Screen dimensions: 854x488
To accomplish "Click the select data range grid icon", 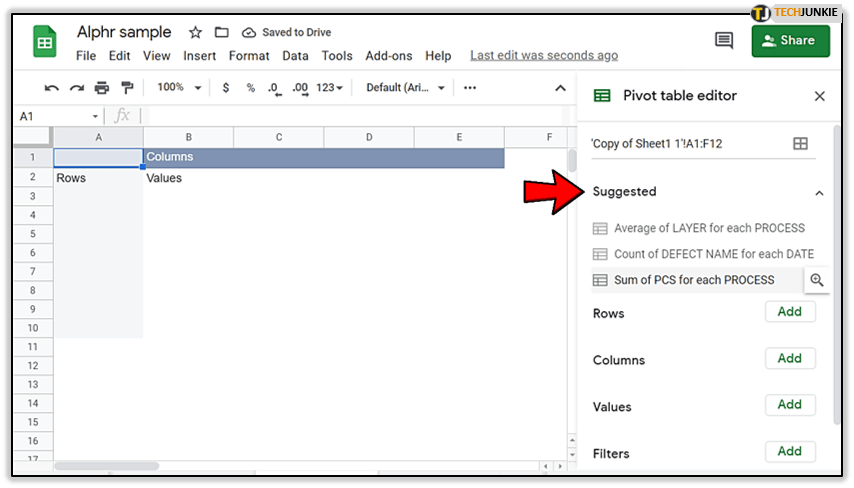I will pyautogui.click(x=800, y=144).
